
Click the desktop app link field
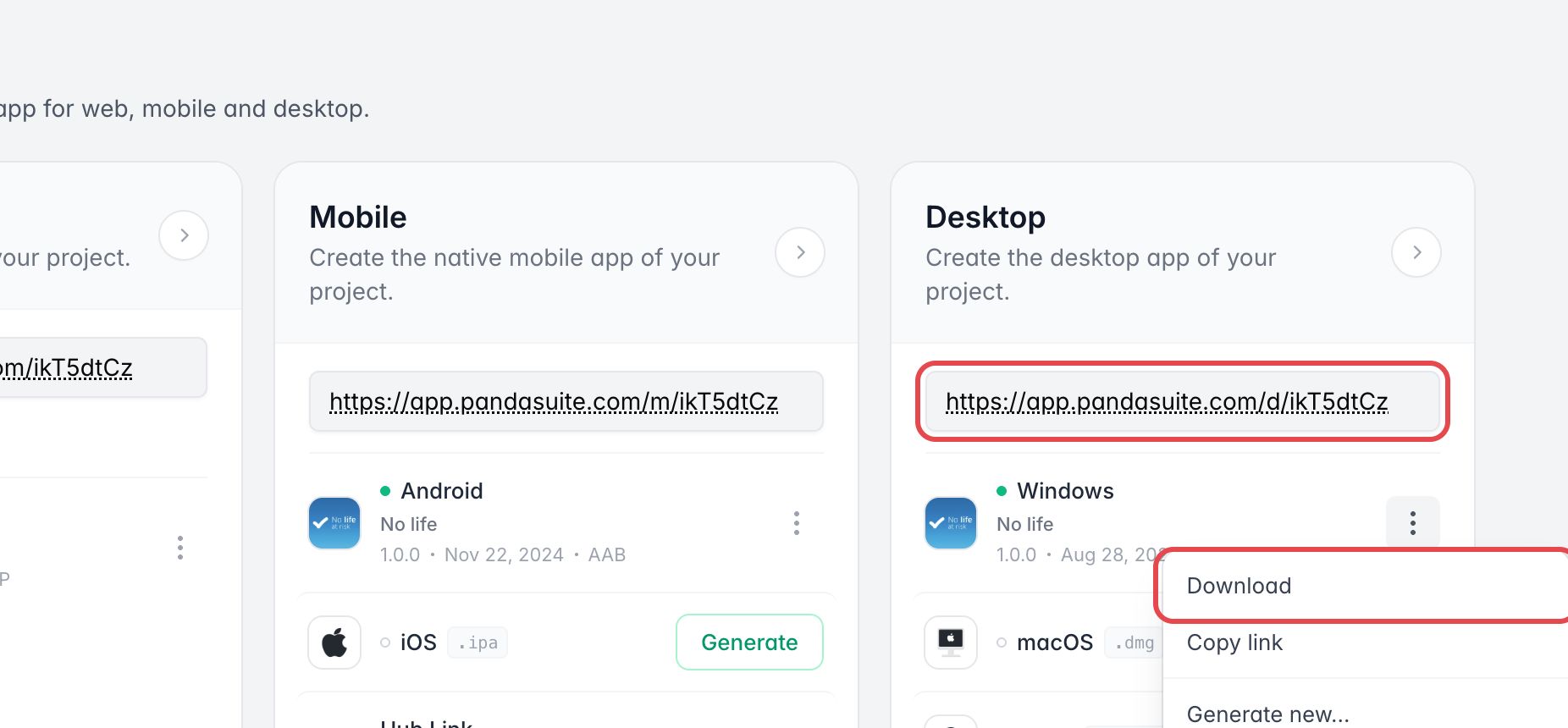click(1183, 401)
